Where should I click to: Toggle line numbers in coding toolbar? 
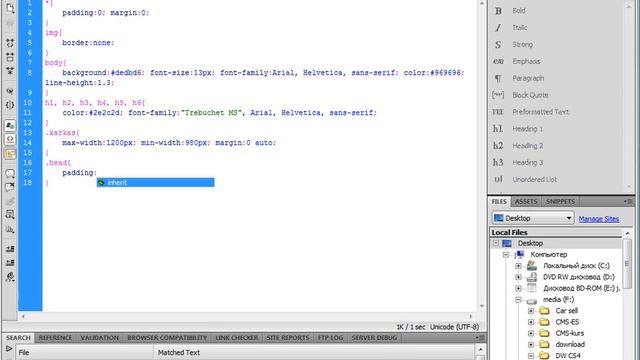click(10, 125)
